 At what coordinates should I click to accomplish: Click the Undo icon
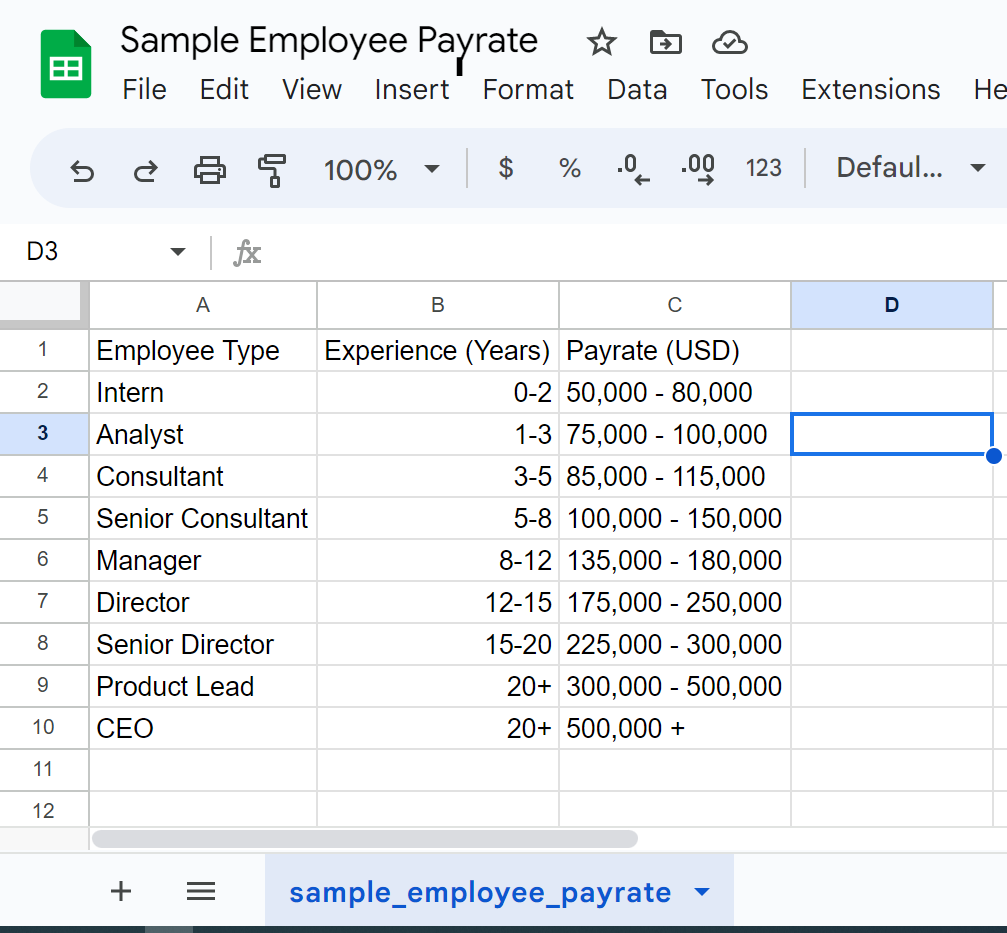(81, 170)
